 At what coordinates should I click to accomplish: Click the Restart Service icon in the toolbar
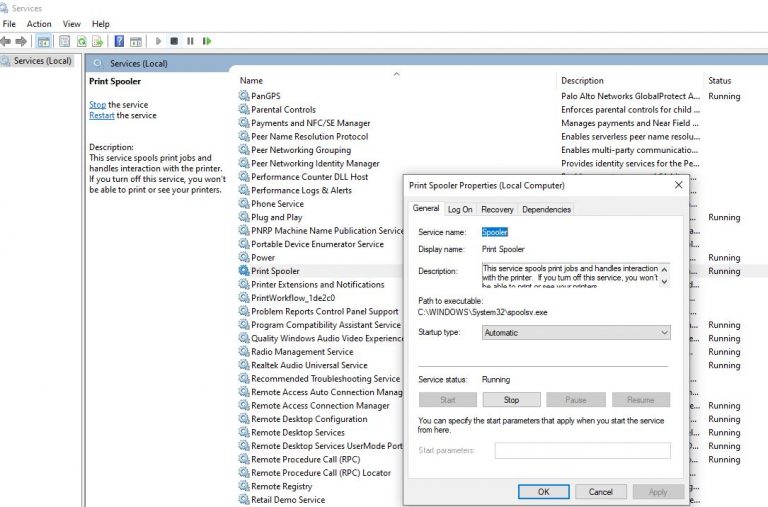point(207,41)
